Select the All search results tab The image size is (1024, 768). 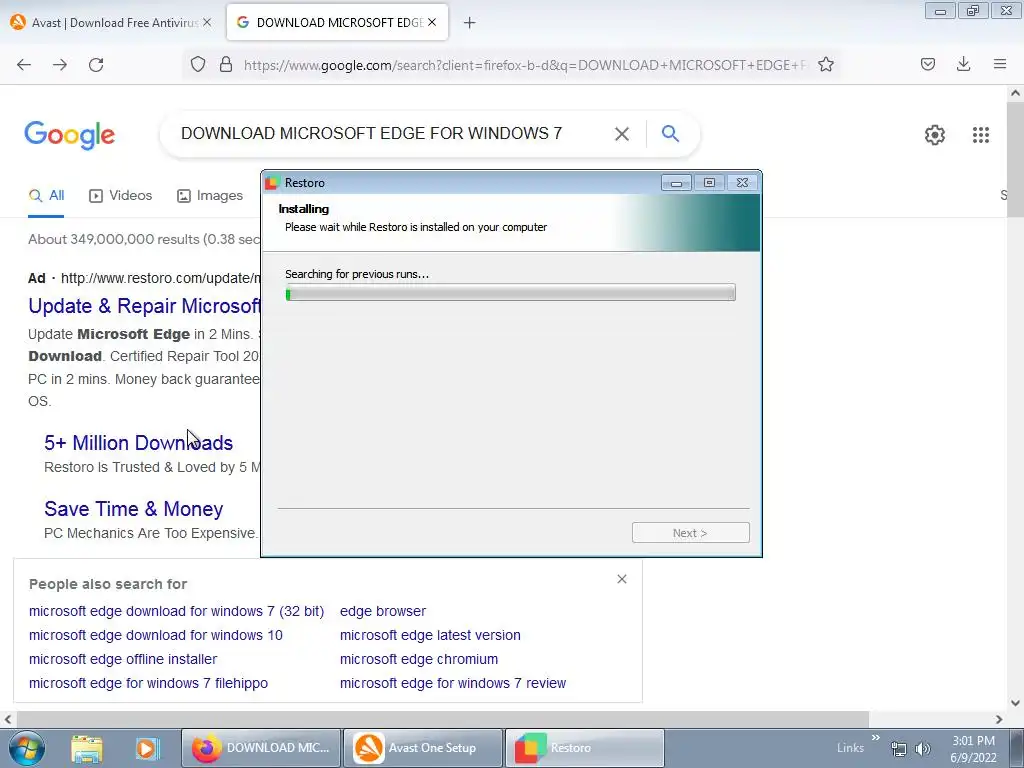[46, 195]
